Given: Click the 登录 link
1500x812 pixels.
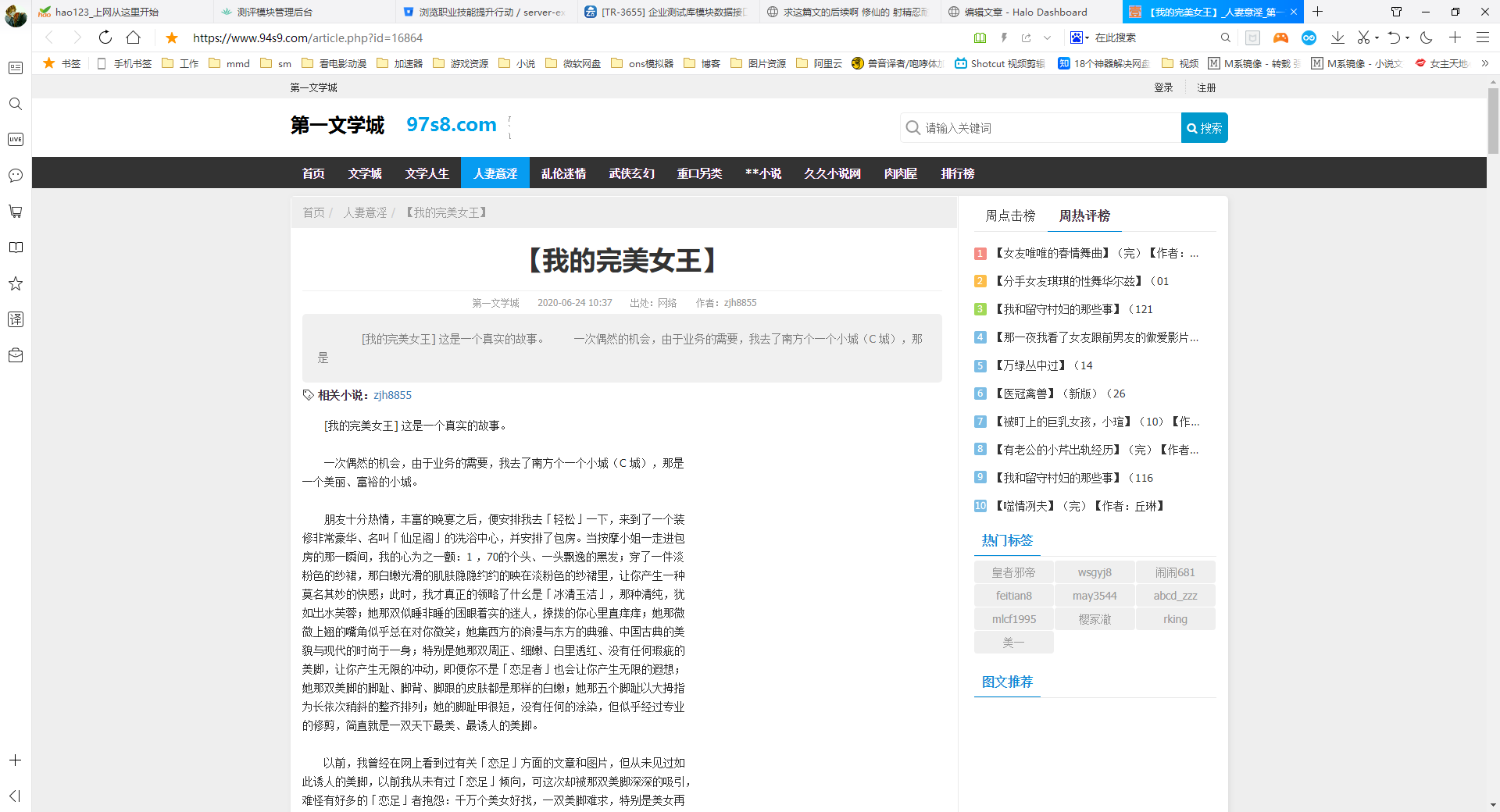Looking at the screenshot, I should pyautogui.click(x=1163, y=87).
